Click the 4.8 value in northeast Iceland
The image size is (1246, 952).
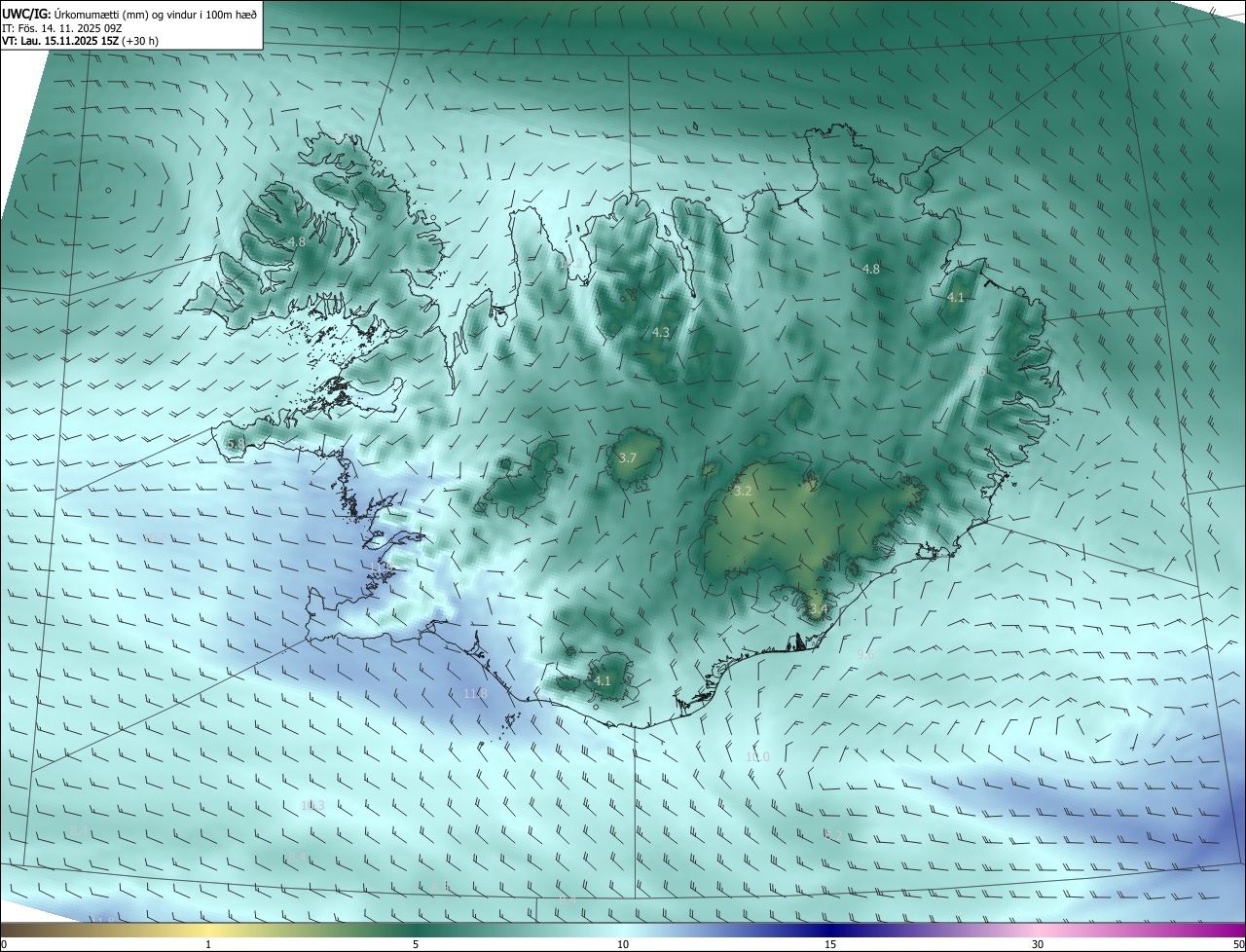click(871, 269)
